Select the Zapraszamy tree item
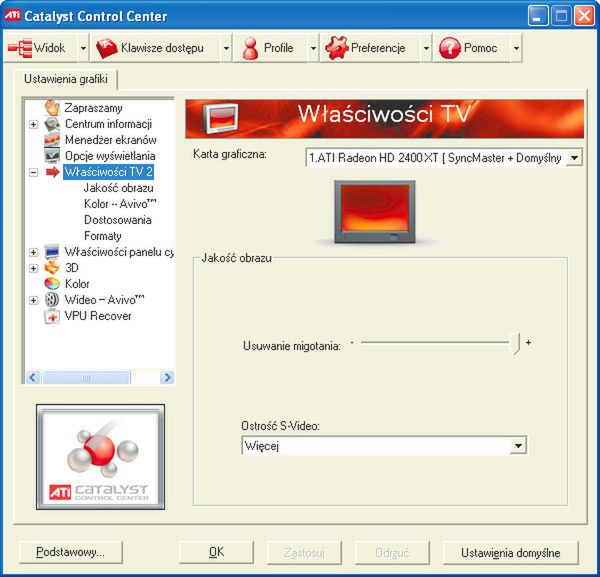This screenshot has width=600, height=577. [93, 108]
